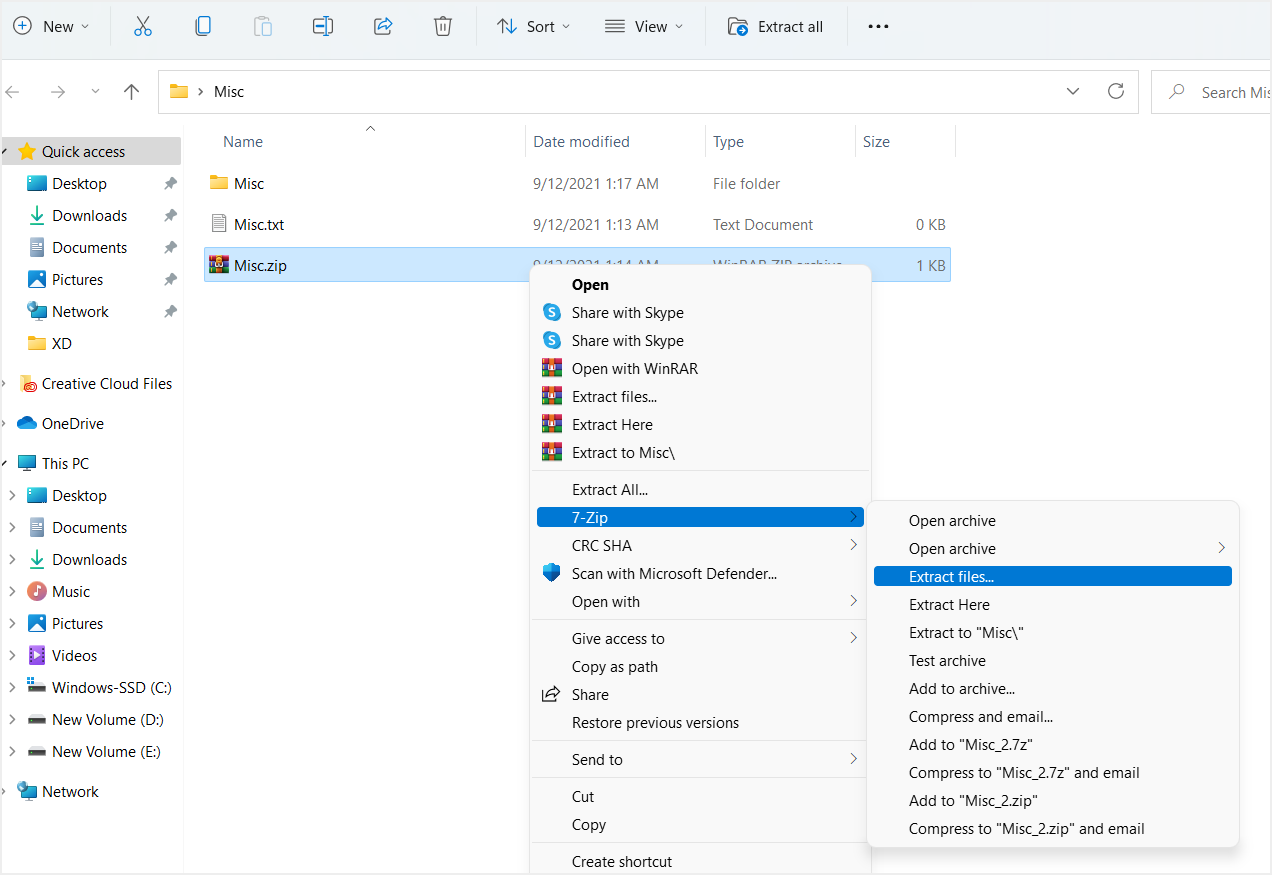Select OneDrive in navigation pane
The width and height of the screenshot is (1272, 875).
(72, 424)
